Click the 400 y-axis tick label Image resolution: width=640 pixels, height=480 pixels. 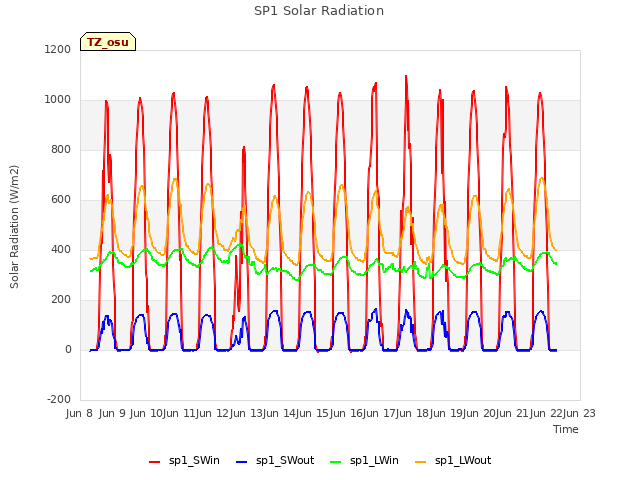coord(61,249)
